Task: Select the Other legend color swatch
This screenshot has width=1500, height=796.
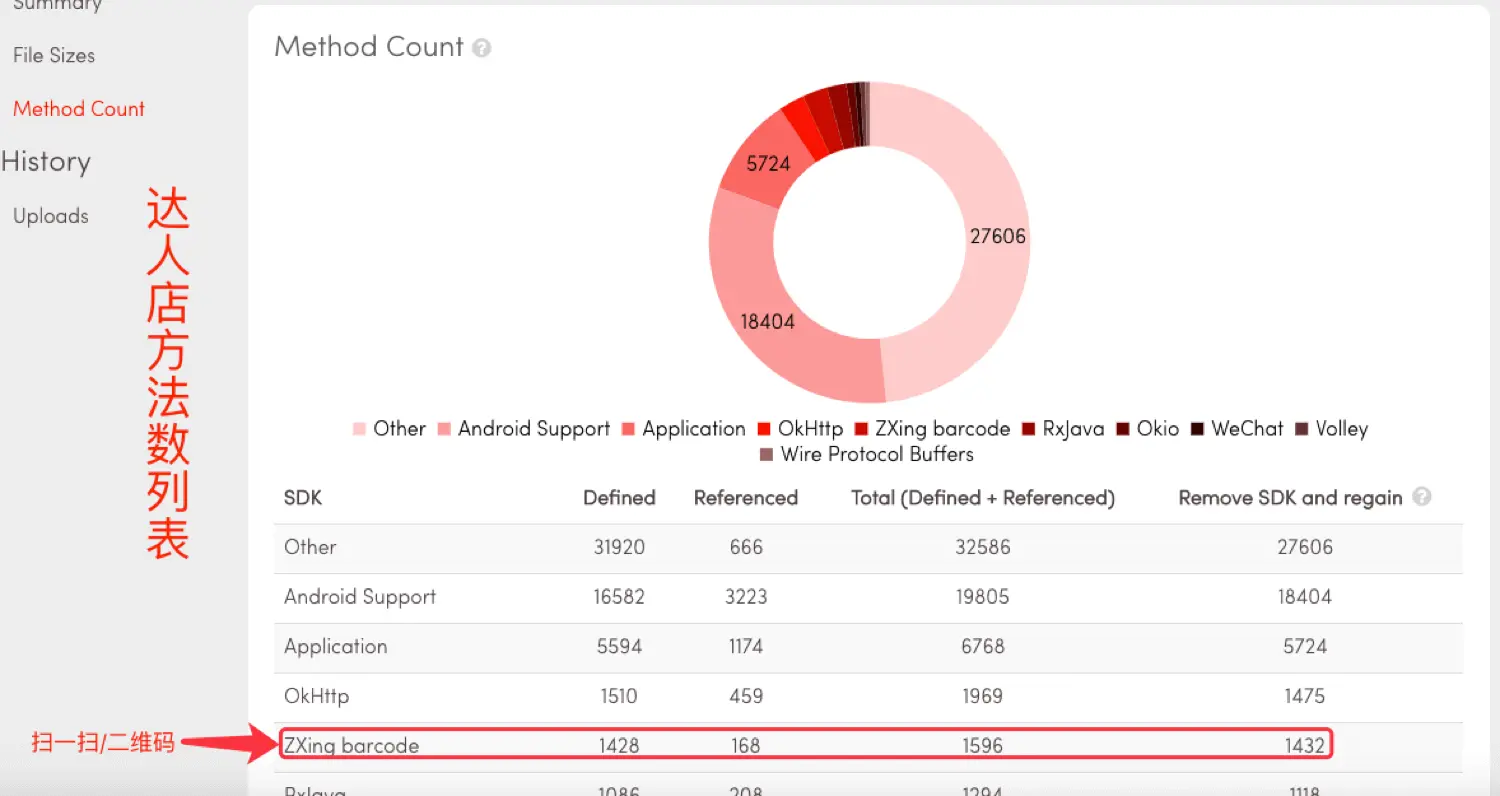Action: [x=361, y=428]
